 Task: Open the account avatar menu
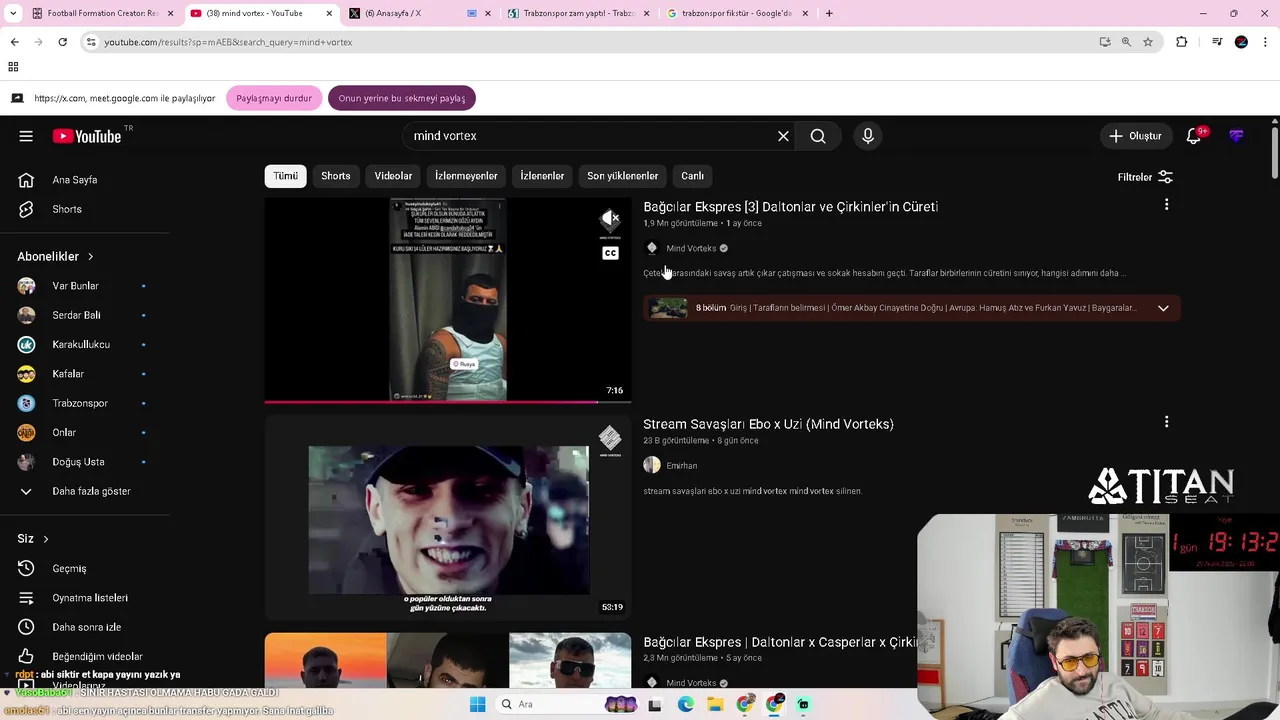click(1237, 136)
